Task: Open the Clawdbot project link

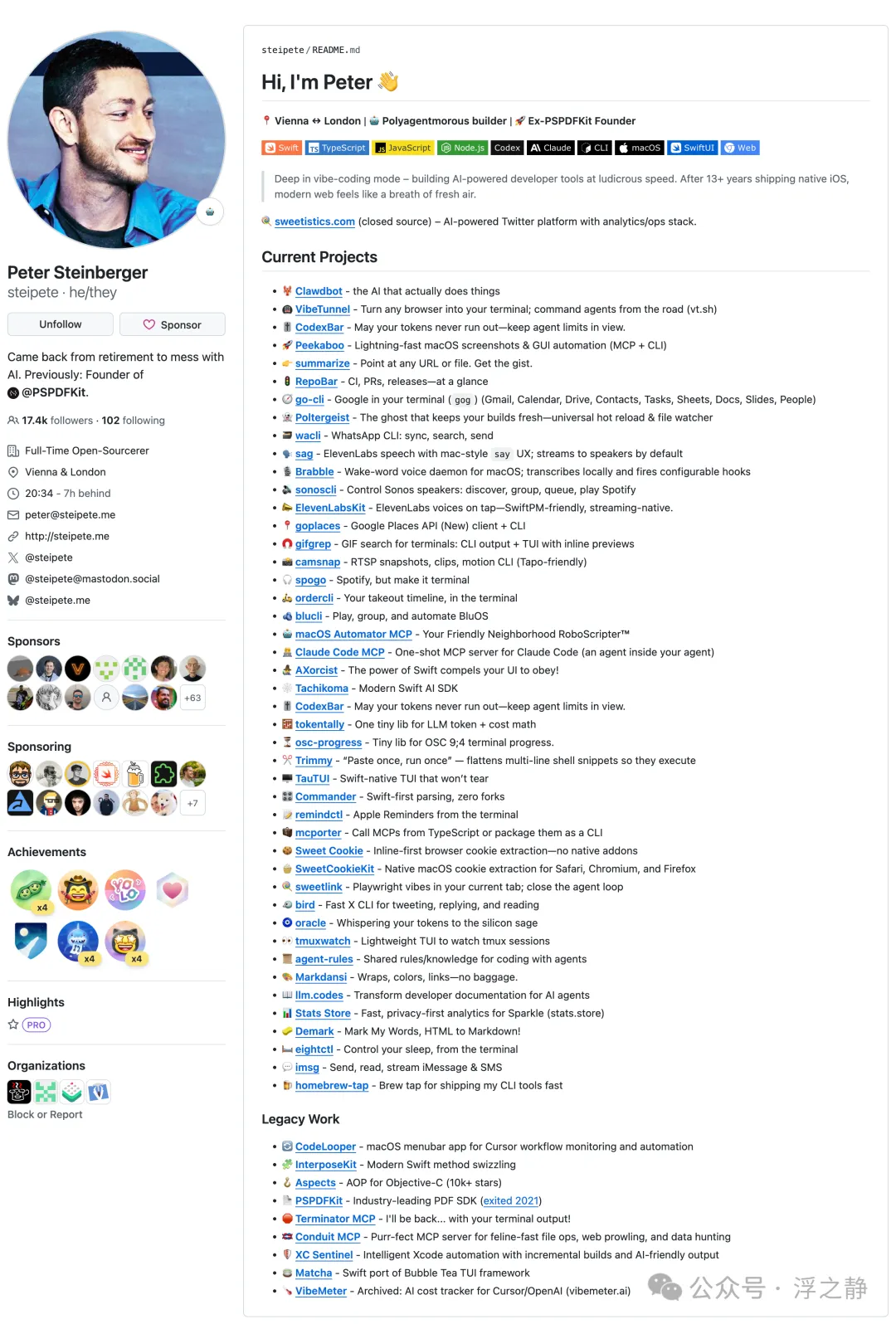Action: point(319,291)
